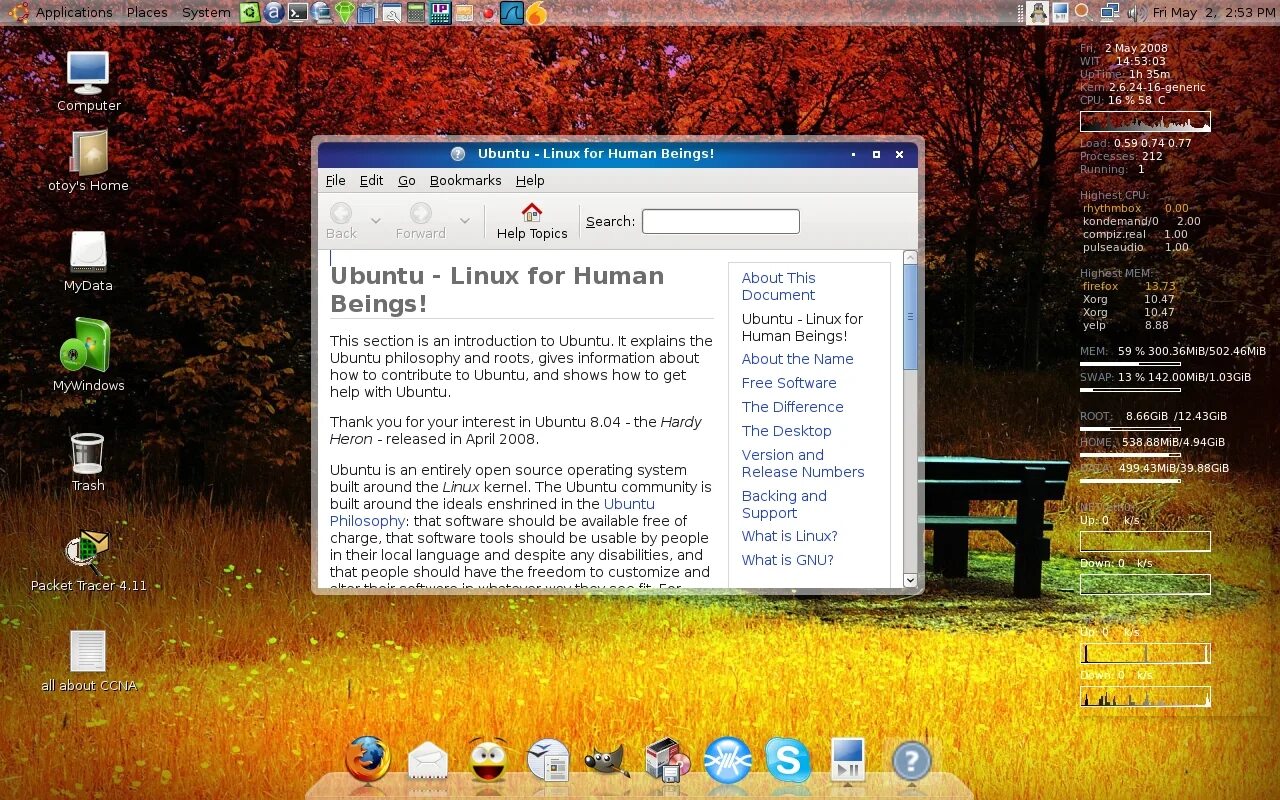Open Skype from the dock
This screenshot has width=1280, height=800.
[788, 761]
